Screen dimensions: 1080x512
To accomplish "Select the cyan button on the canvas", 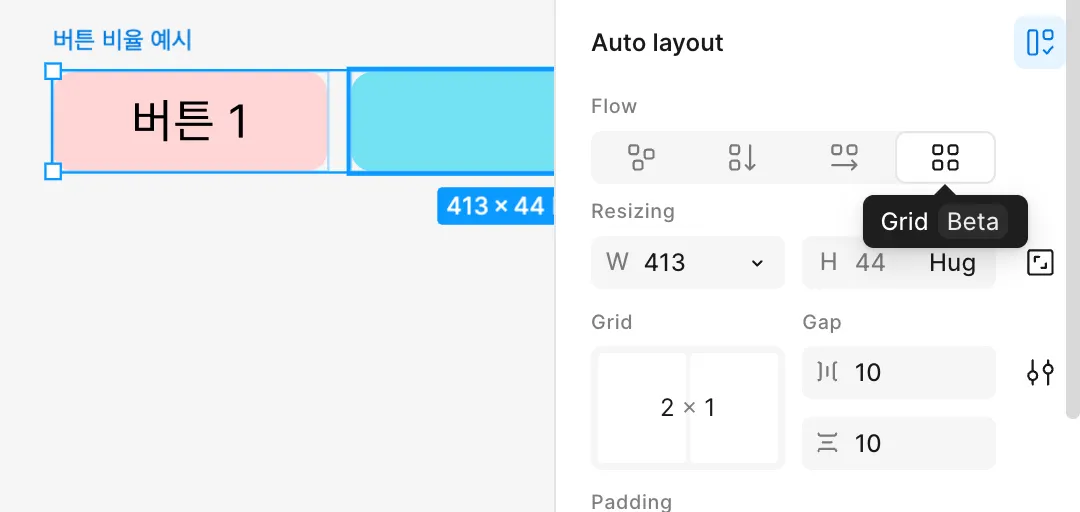I will (452, 120).
